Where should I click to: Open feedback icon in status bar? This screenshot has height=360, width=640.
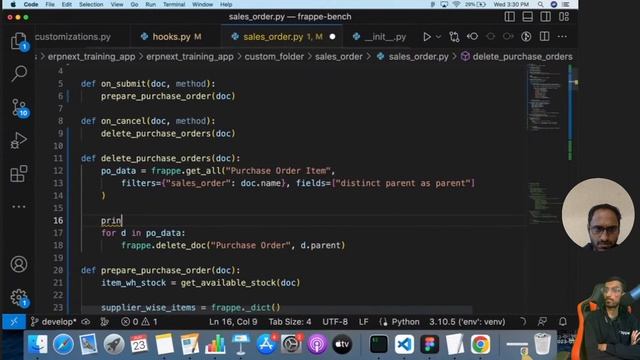pyautogui.click(x=542, y=322)
